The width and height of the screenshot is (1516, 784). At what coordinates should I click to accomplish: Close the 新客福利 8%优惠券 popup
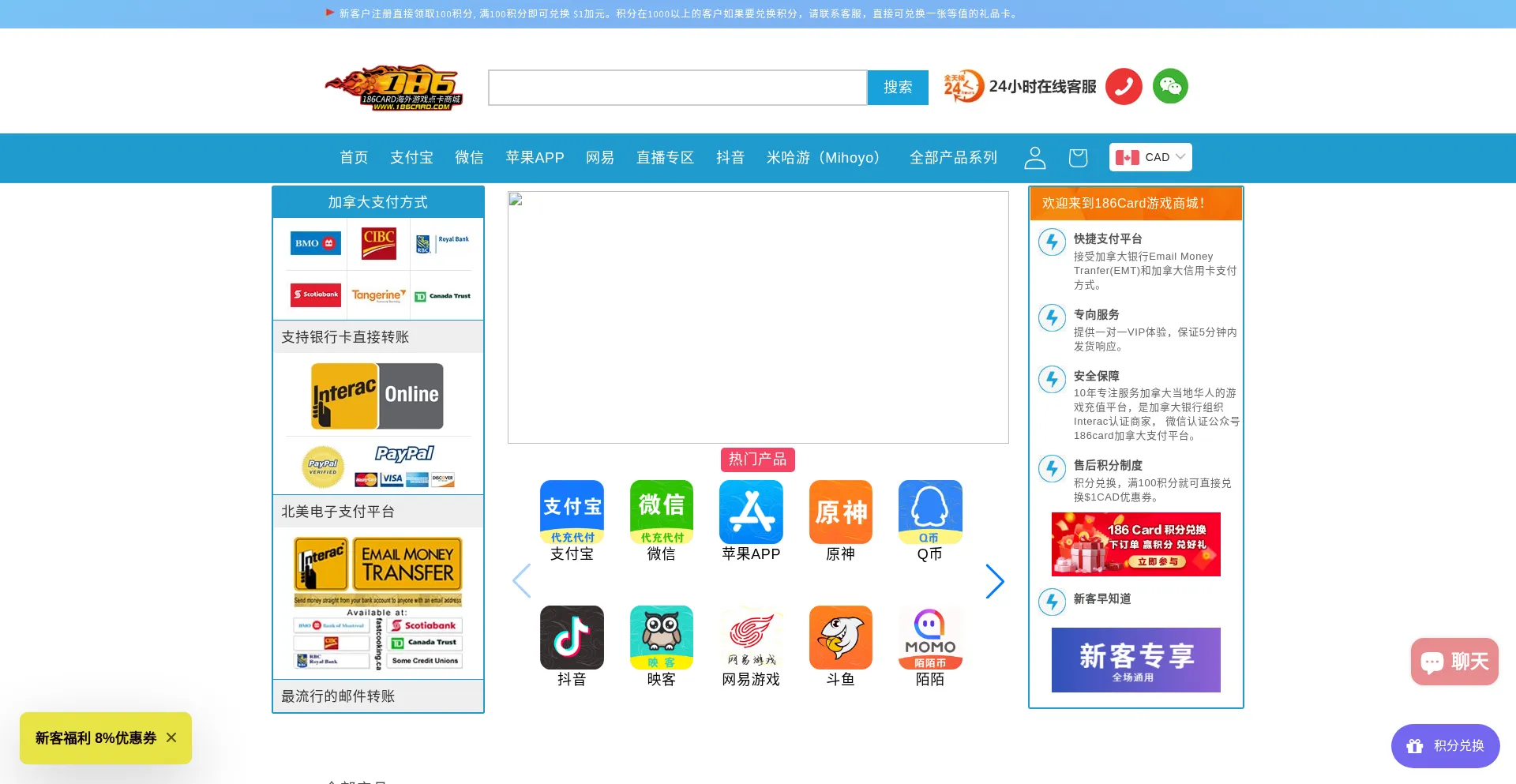(x=171, y=737)
